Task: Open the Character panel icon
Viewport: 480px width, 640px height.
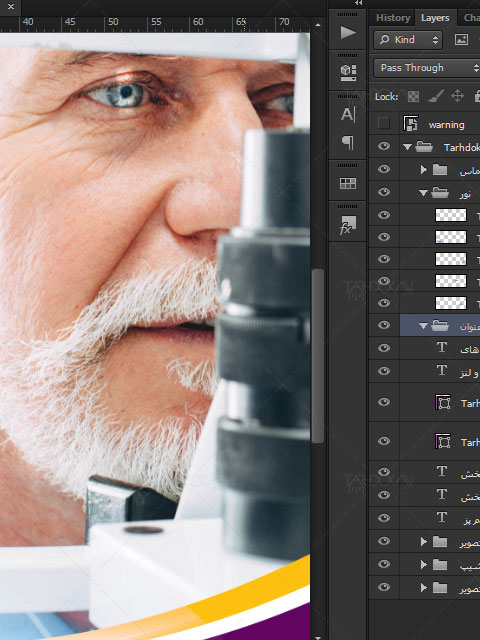Action: [348, 115]
